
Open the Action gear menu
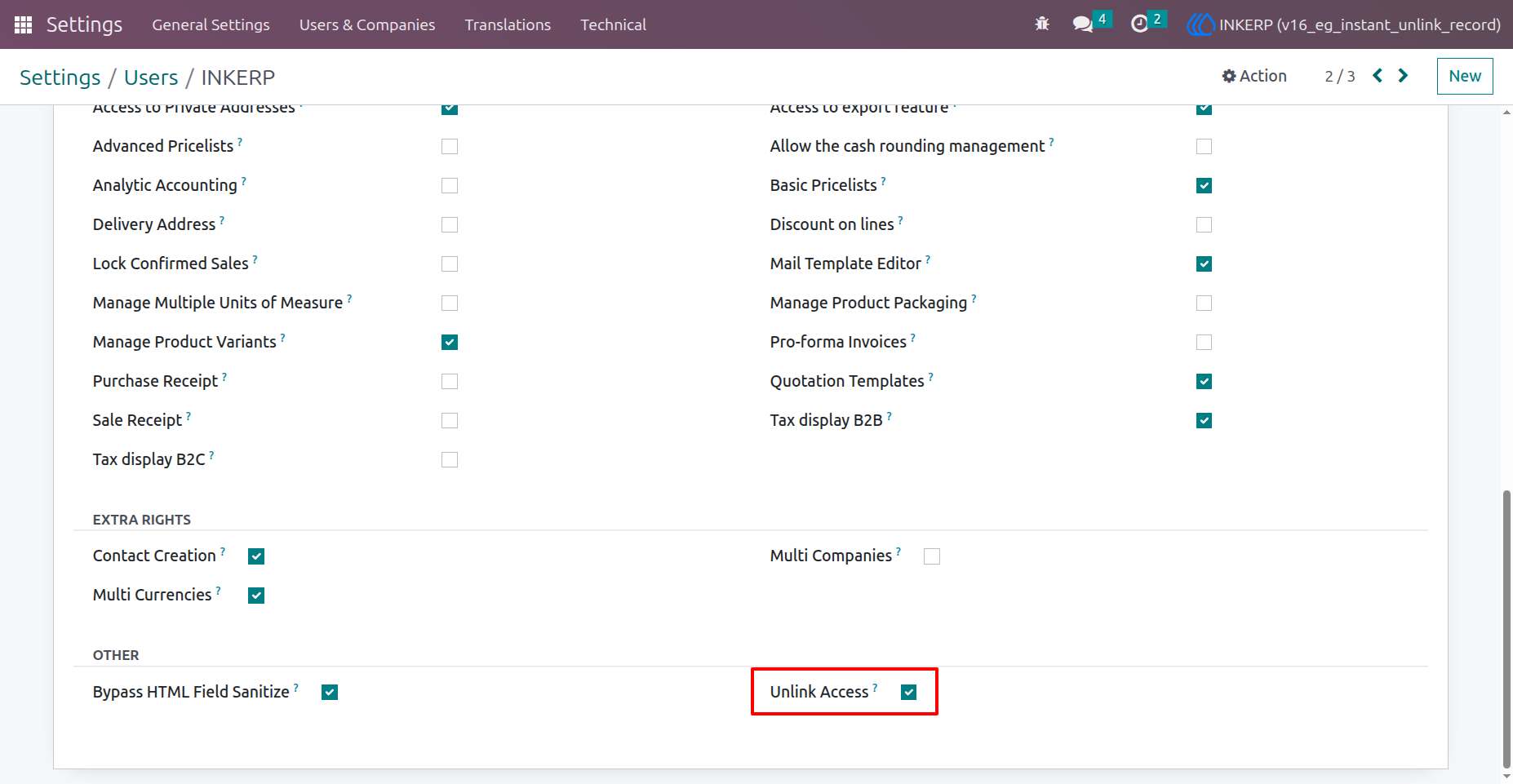1254,76
